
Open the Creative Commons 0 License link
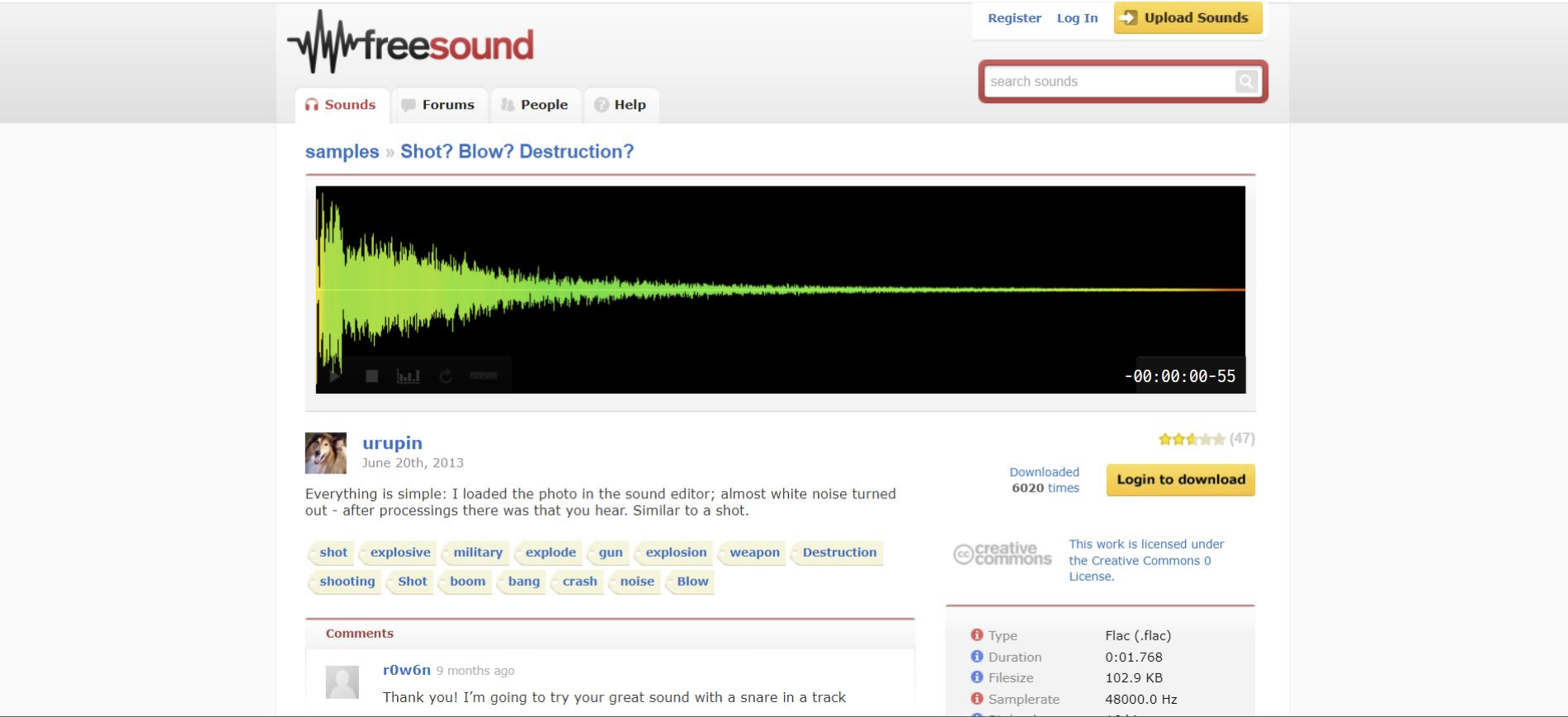click(1146, 560)
